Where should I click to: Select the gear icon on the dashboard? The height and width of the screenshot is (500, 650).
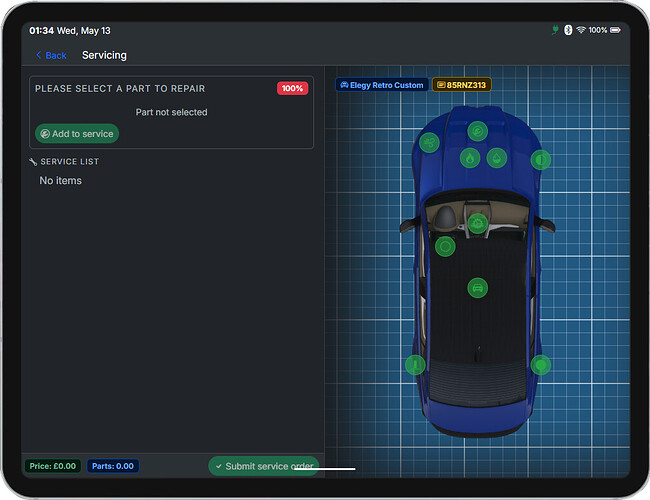tap(478, 224)
